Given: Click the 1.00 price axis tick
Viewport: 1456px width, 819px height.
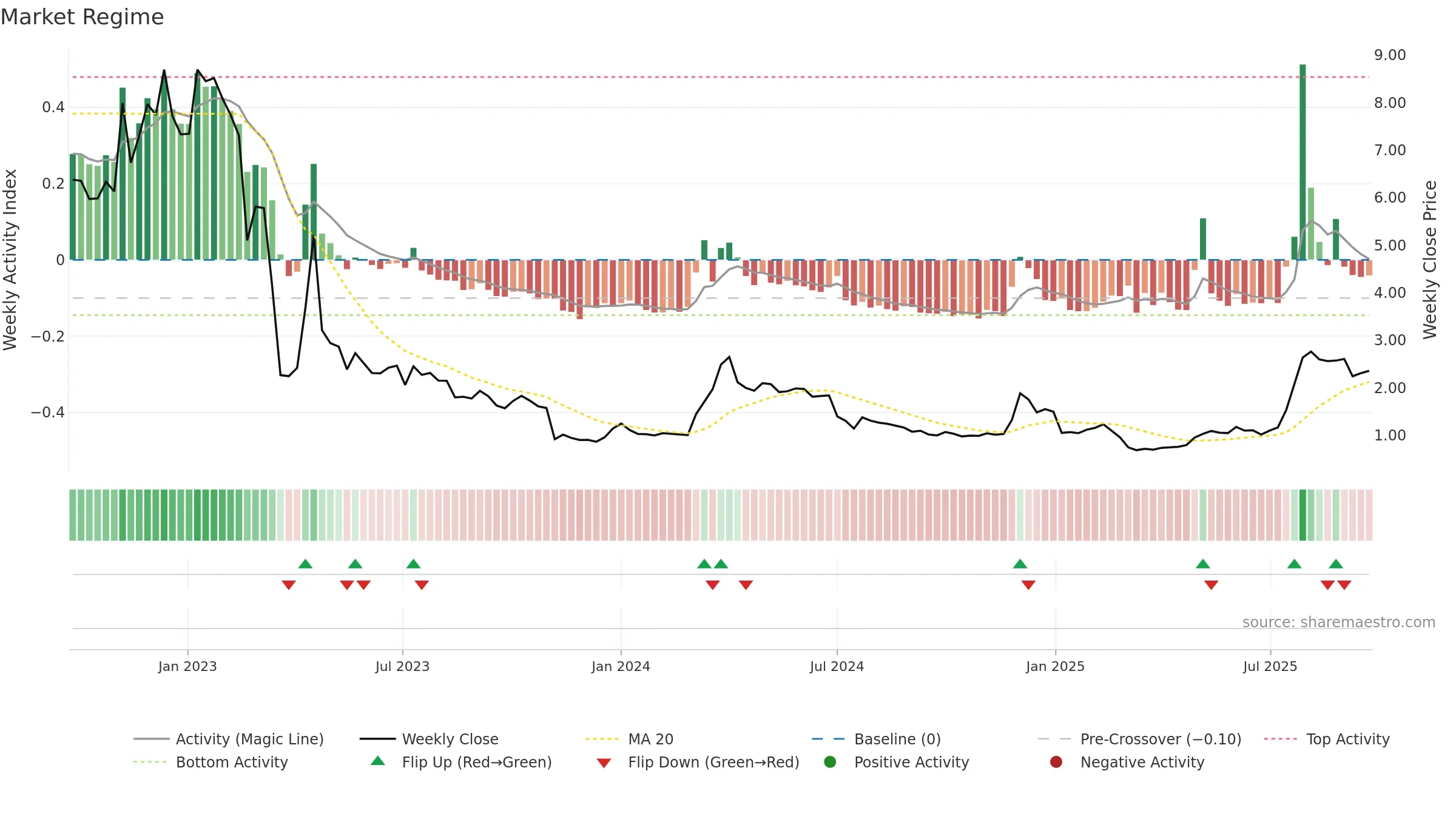Looking at the screenshot, I should coord(1390,436).
